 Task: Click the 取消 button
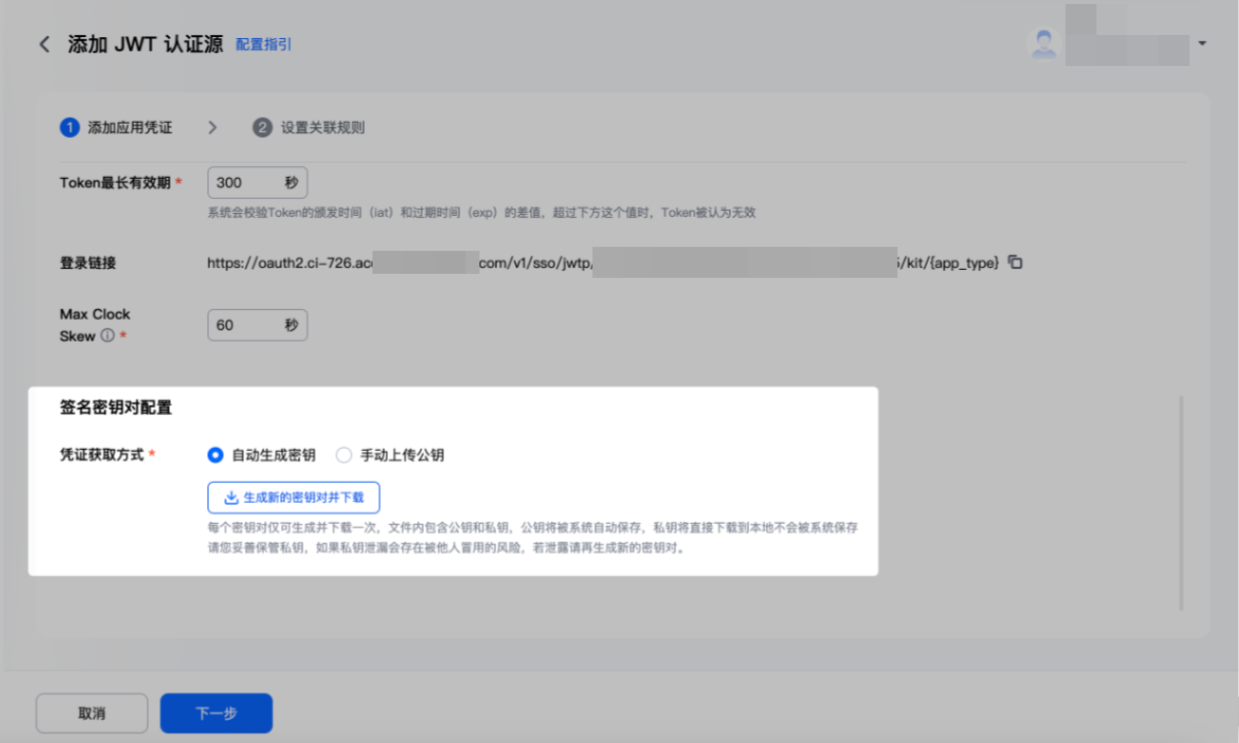click(x=92, y=713)
